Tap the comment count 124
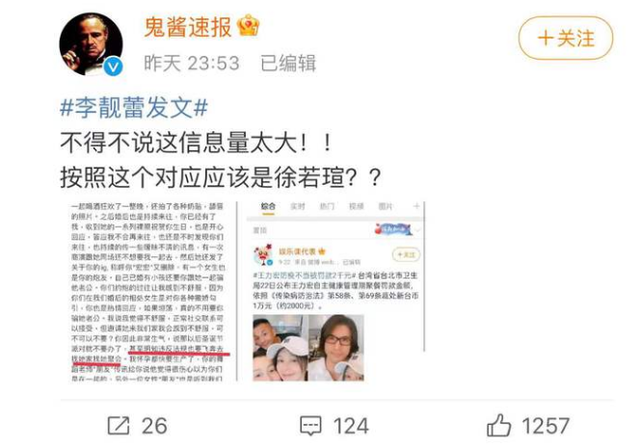The width and height of the screenshot is (640, 448). [x=351, y=426]
